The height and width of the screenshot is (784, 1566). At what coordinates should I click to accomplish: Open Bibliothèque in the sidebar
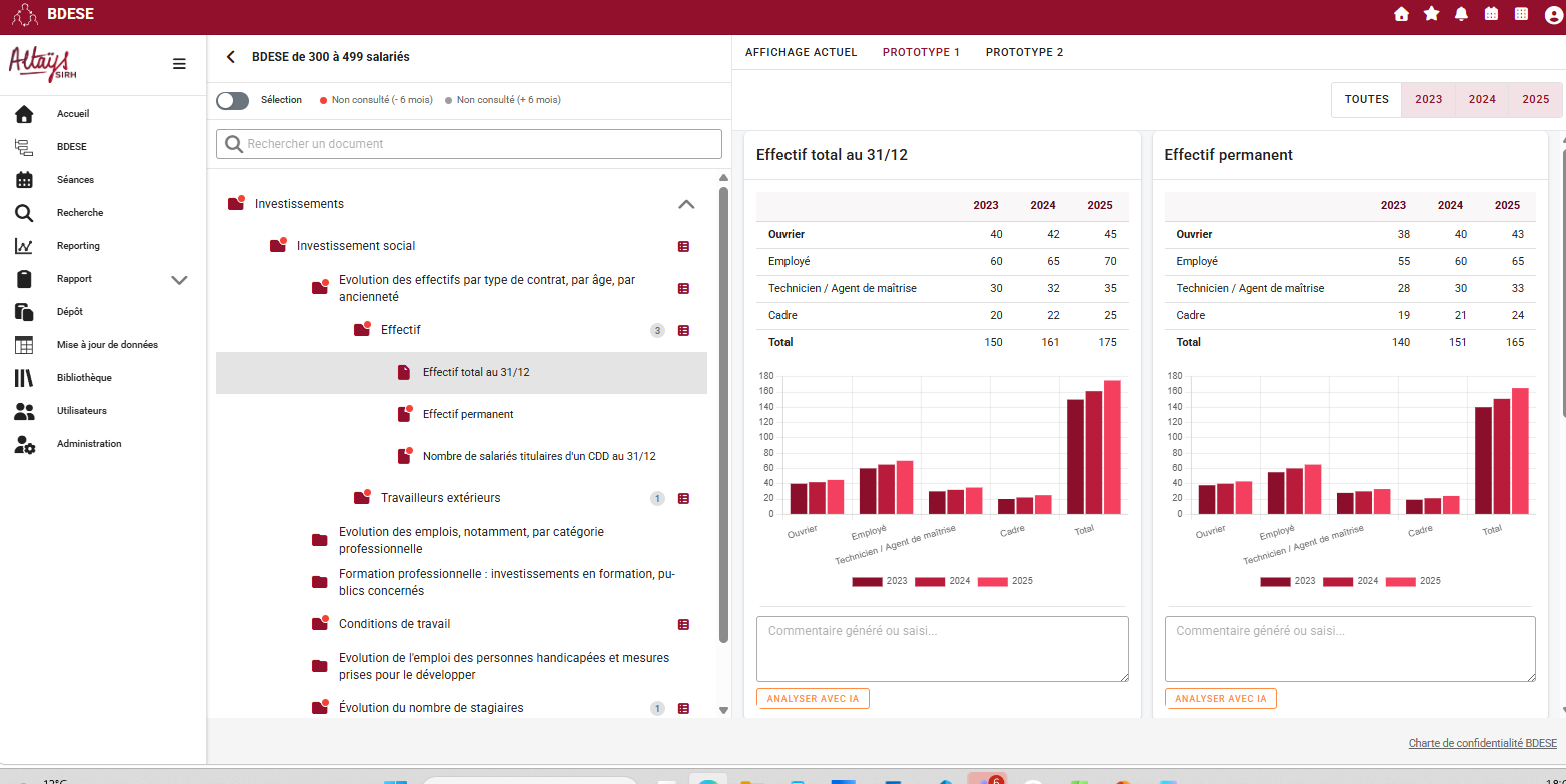click(x=84, y=378)
